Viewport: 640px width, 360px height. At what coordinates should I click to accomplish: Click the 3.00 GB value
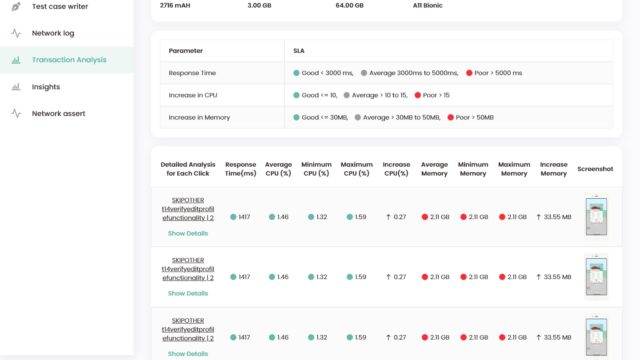click(259, 6)
